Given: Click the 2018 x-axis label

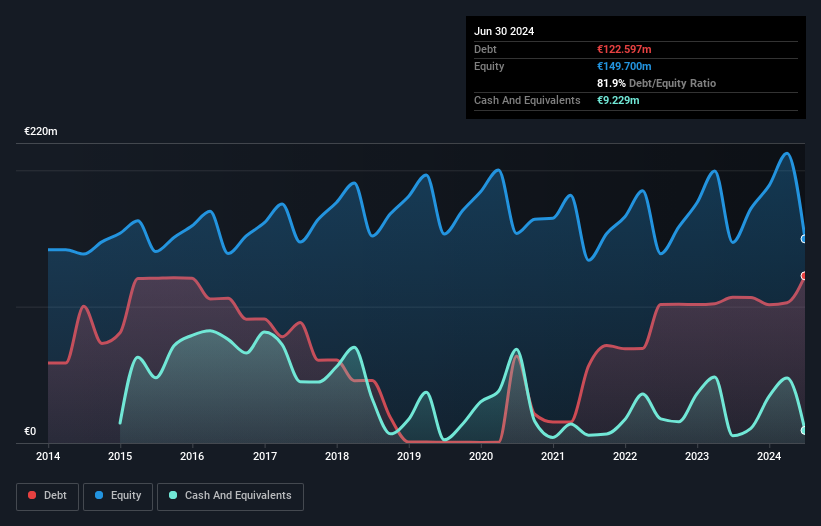Looking at the screenshot, I should [x=337, y=456].
